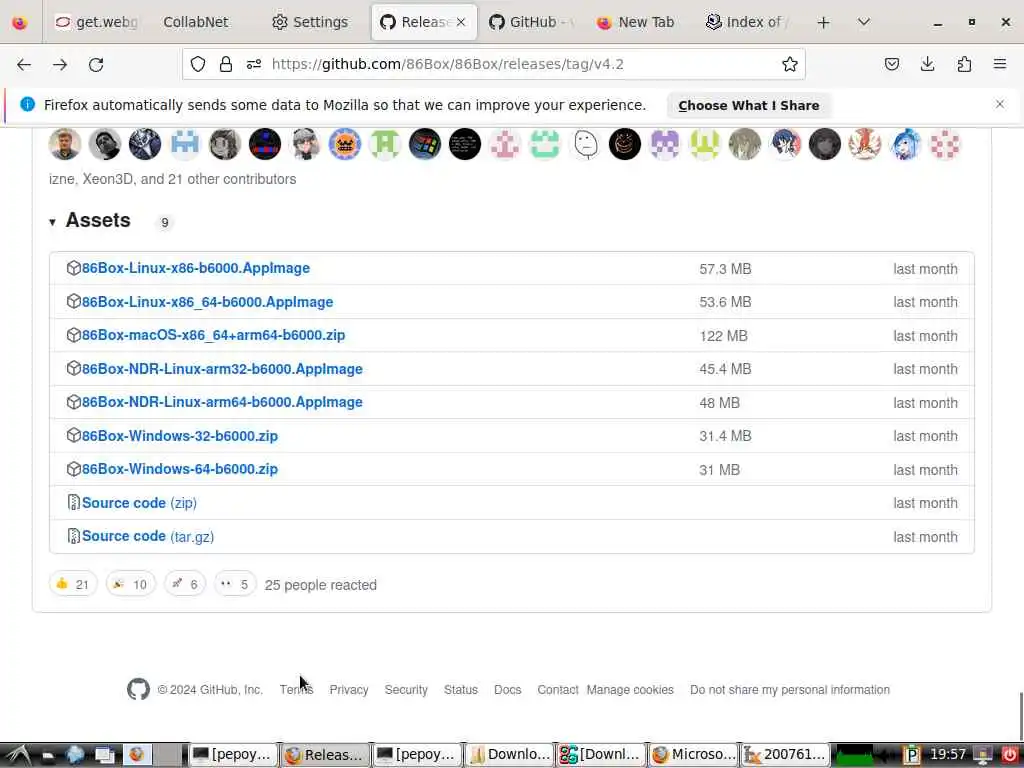1024x768 pixels.
Task: Go back using the browser back arrow
Action: pyautogui.click(x=24, y=64)
